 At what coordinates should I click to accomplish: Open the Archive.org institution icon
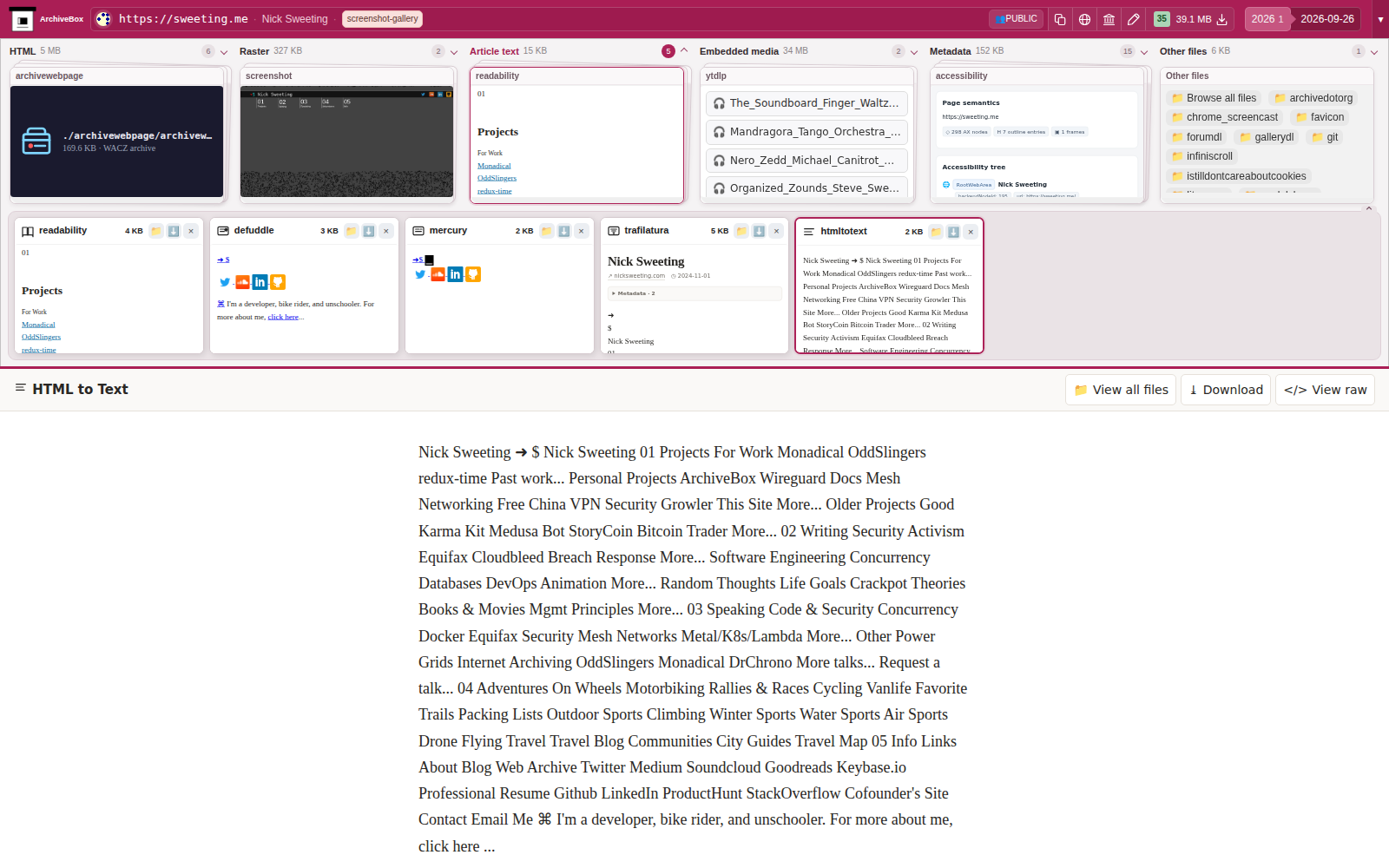[1109, 19]
